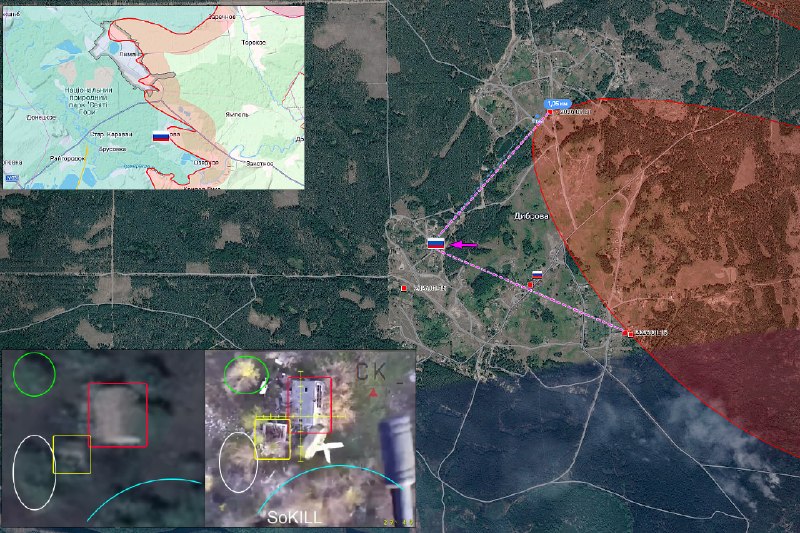Select the red square marker west of the village
The width and height of the screenshot is (800, 533).
coord(404,289)
